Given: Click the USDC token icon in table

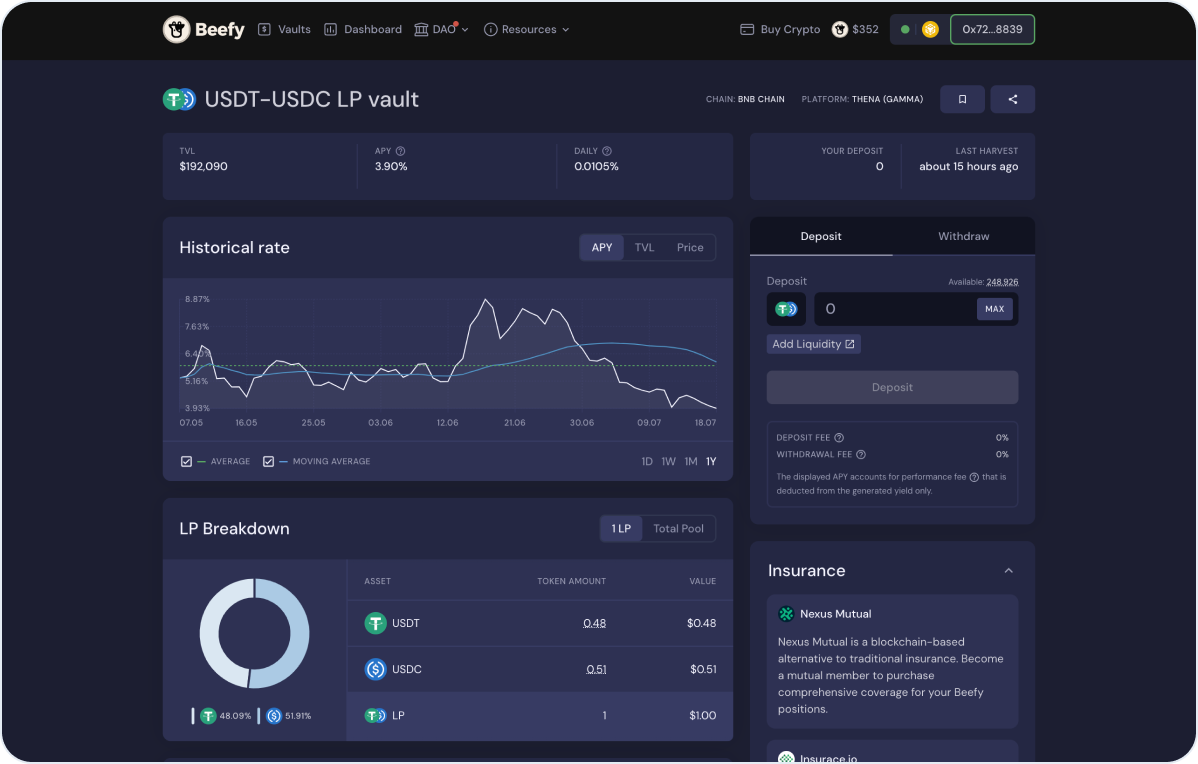Looking at the screenshot, I should click(375, 669).
